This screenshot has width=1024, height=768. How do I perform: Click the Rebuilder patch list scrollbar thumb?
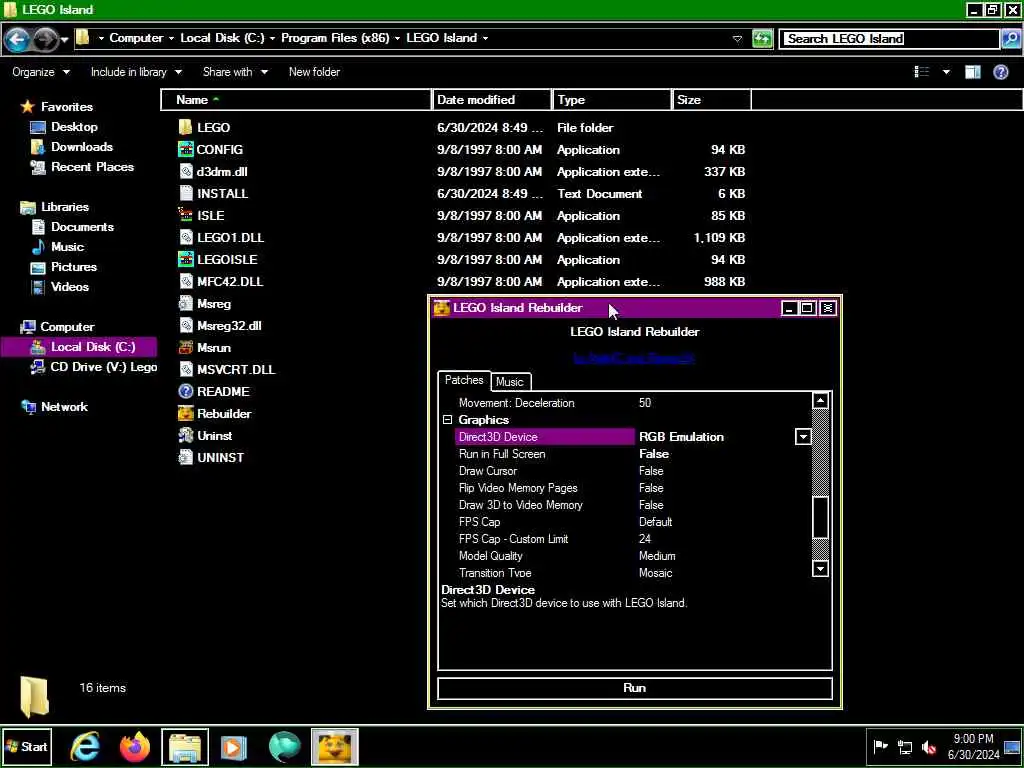coord(820,517)
